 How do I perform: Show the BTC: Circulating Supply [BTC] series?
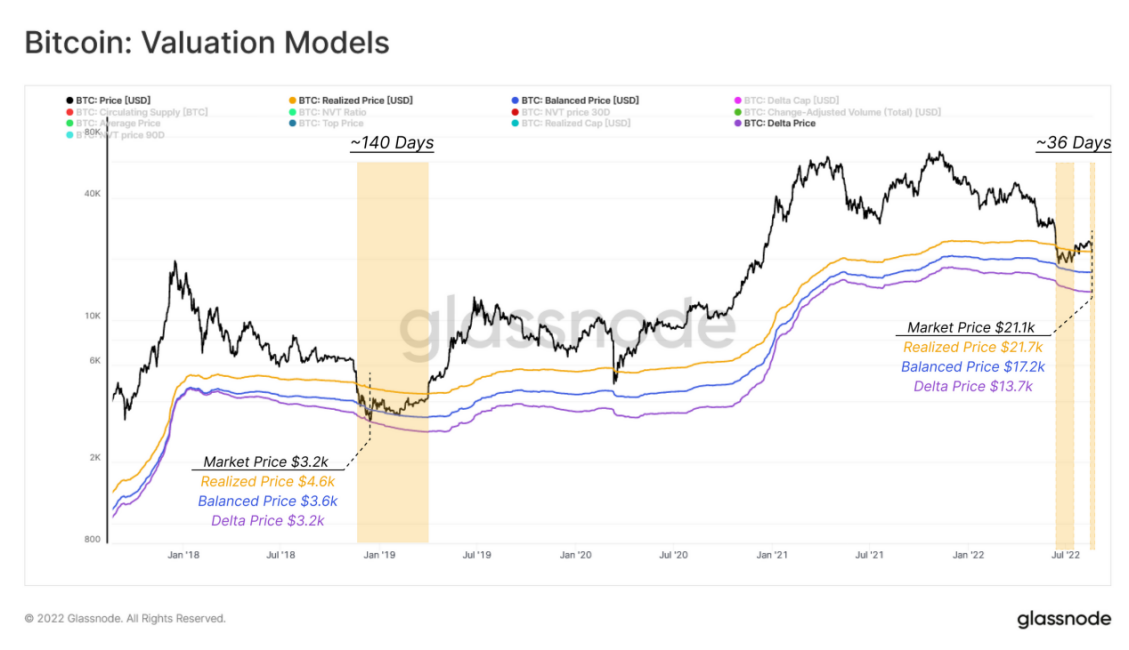pos(137,112)
